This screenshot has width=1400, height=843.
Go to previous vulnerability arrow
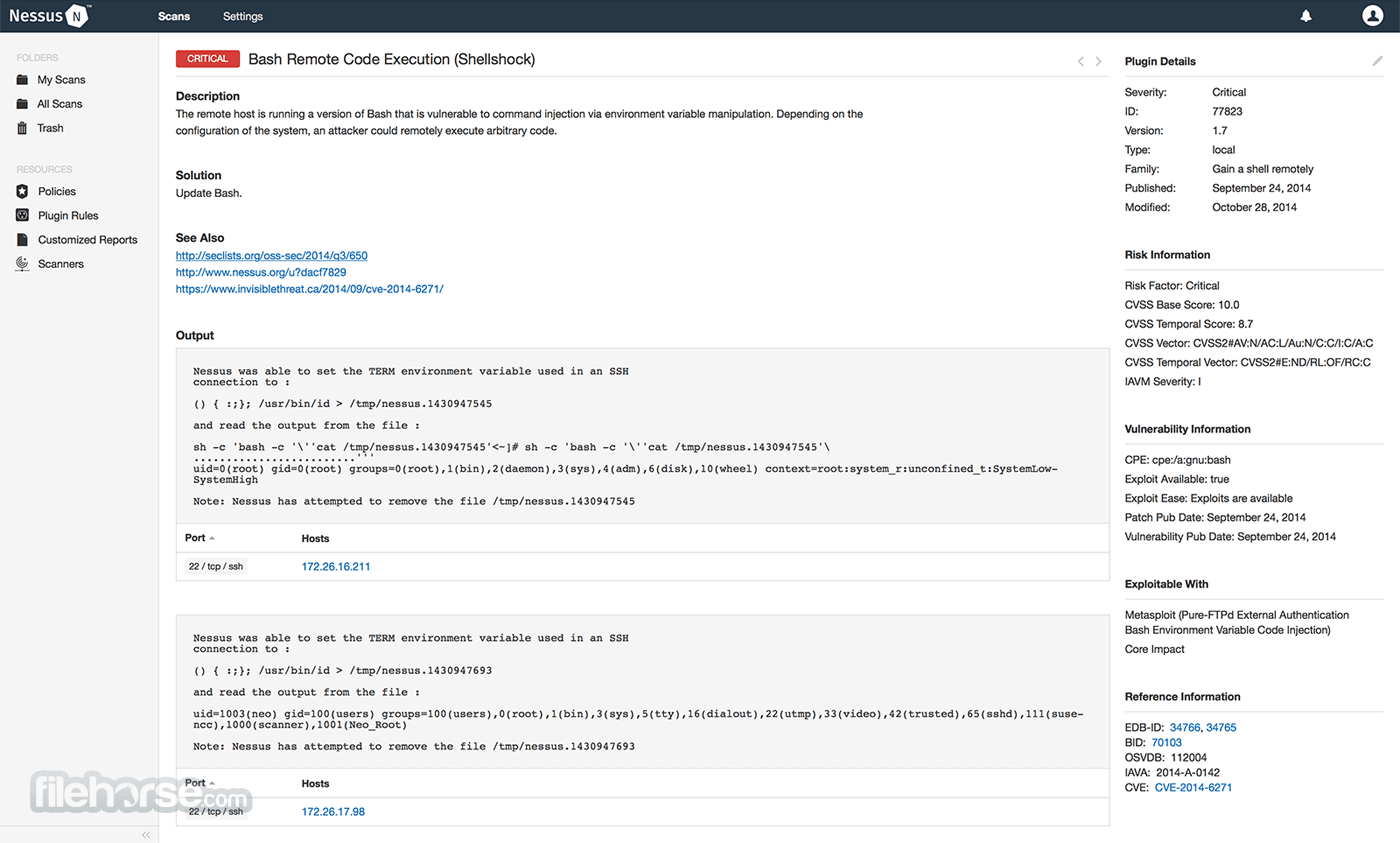pos(1080,61)
